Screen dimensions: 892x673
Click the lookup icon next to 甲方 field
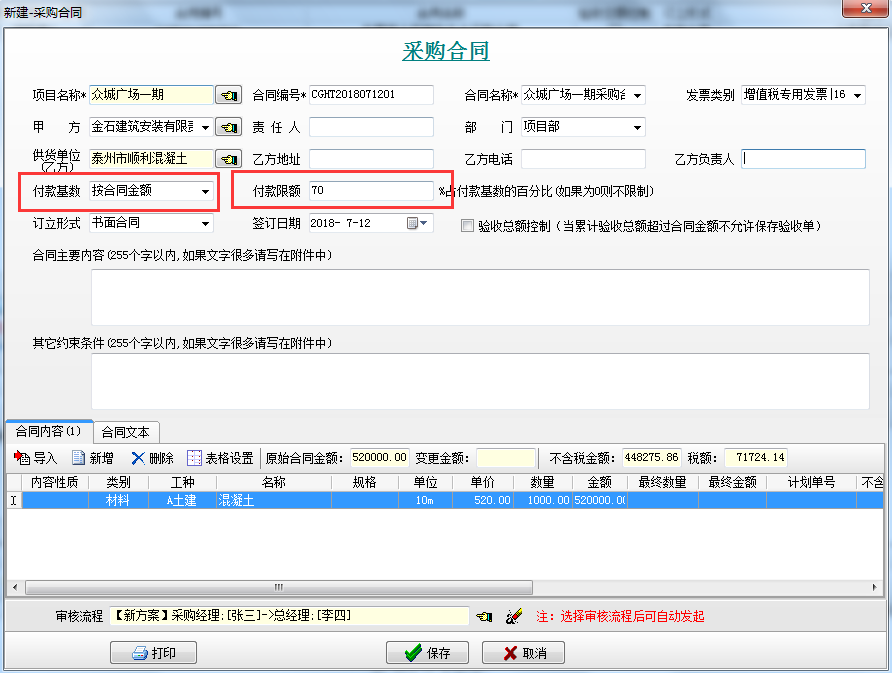click(229, 128)
